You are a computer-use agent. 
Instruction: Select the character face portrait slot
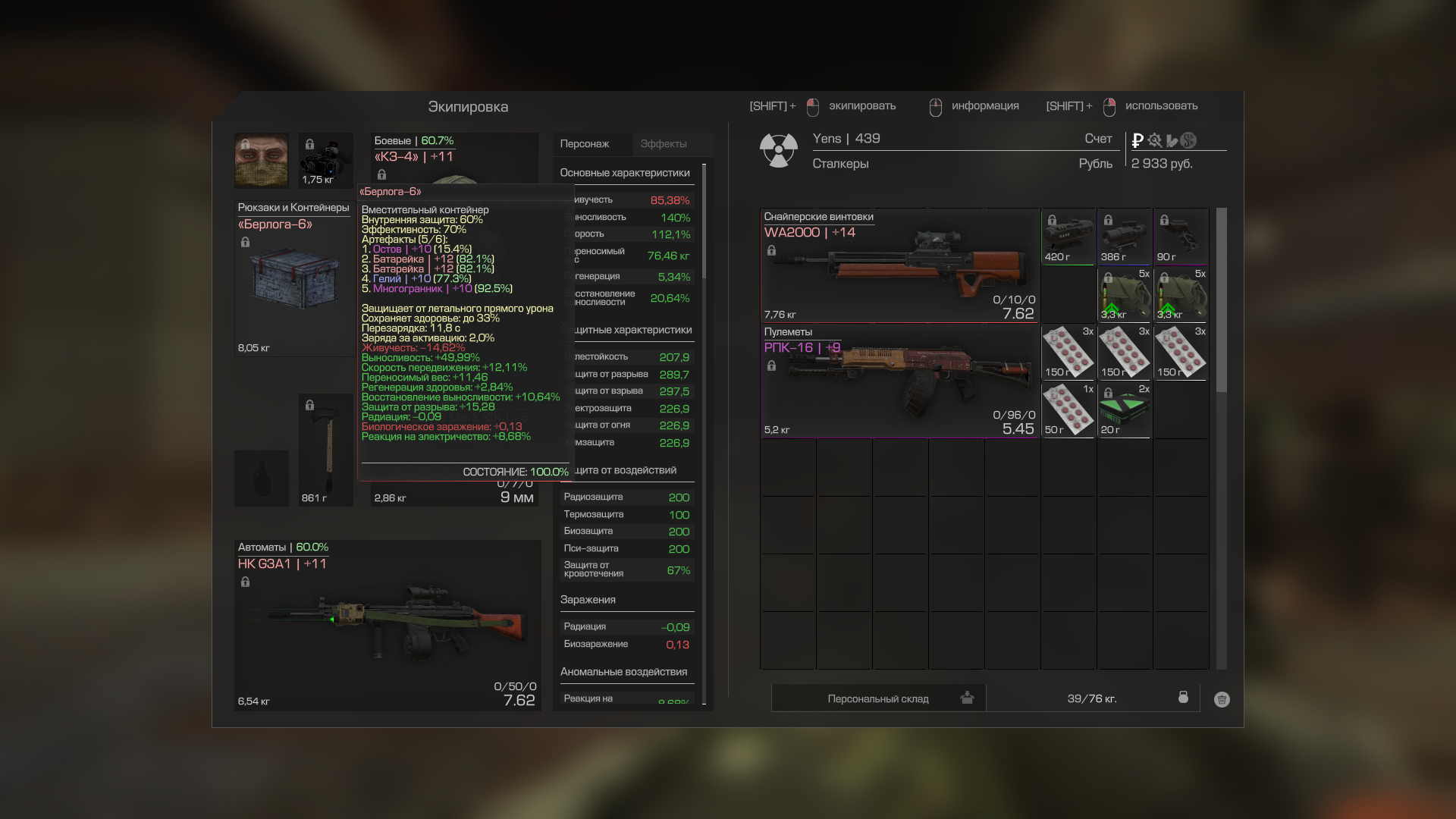tap(261, 160)
